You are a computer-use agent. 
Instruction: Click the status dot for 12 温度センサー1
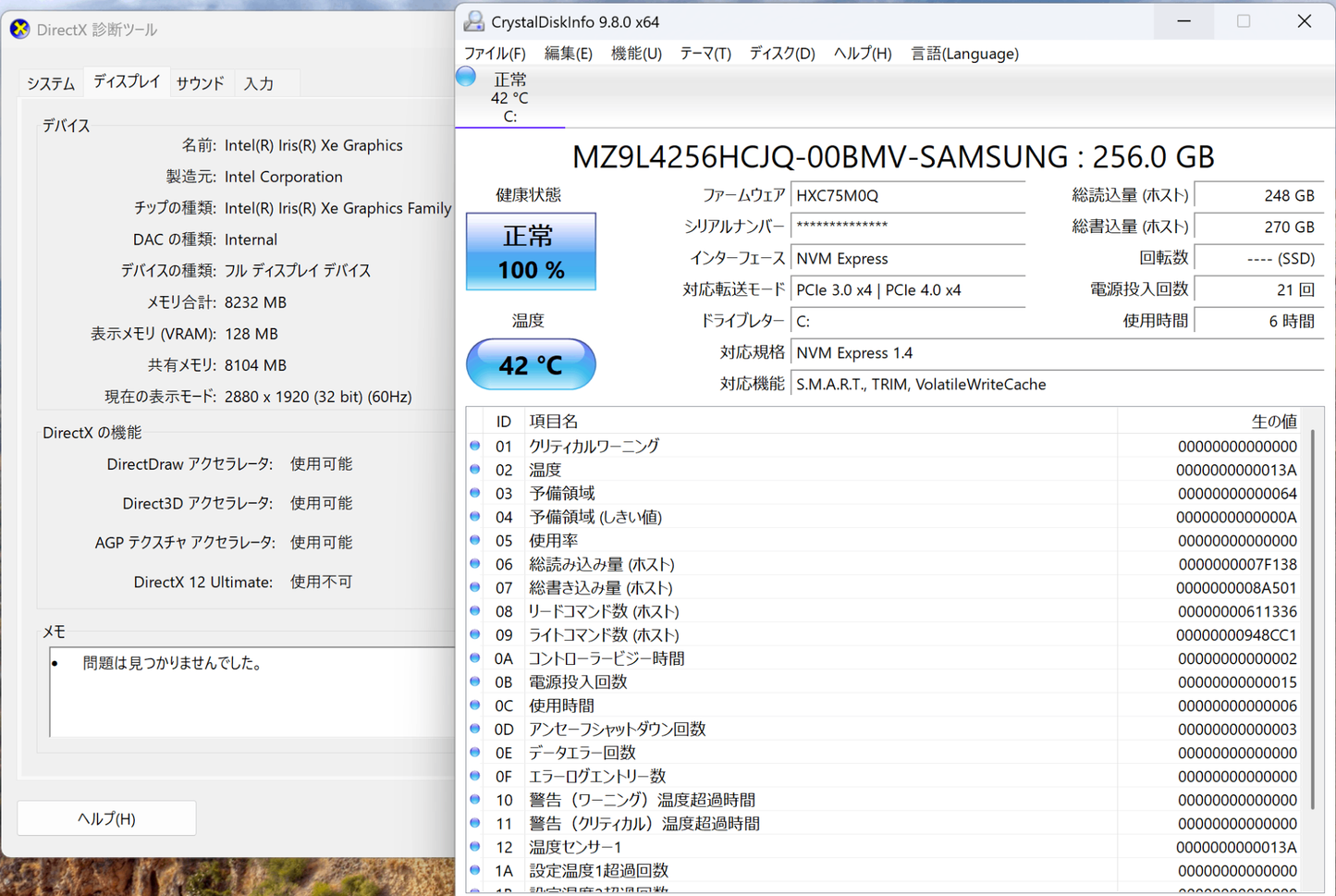475,847
